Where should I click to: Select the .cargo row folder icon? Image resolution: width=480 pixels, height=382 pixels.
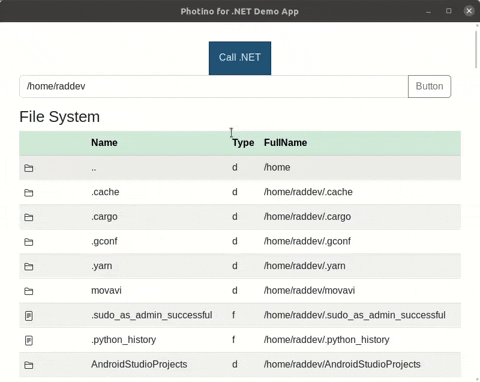click(29, 217)
